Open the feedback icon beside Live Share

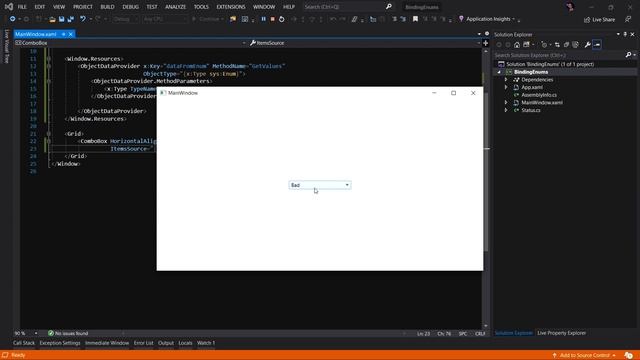point(627,19)
